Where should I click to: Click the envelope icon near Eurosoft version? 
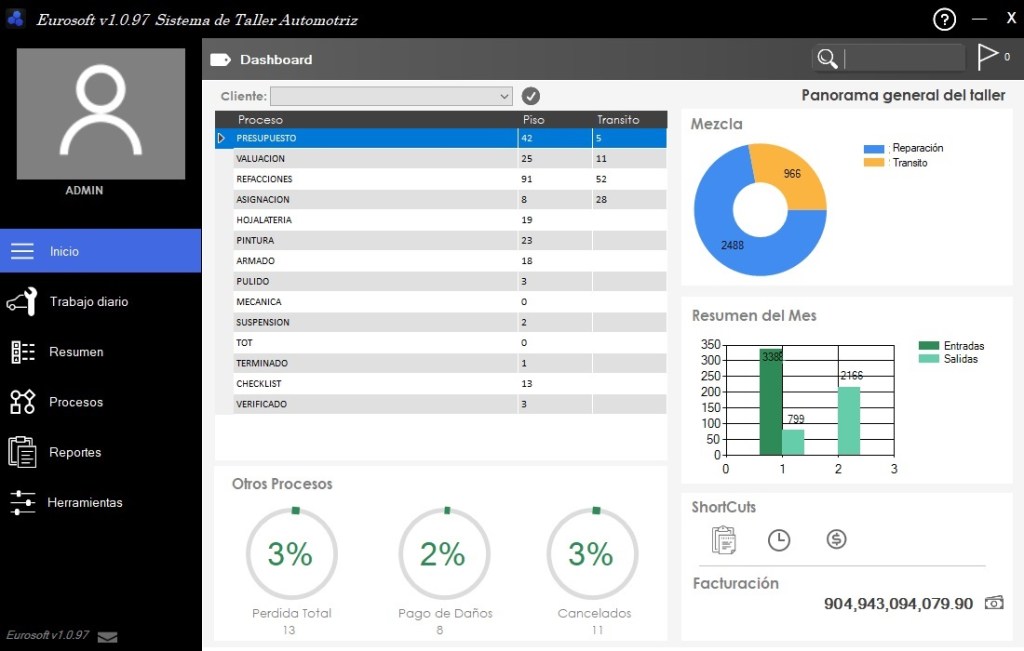click(x=108, y=637)
